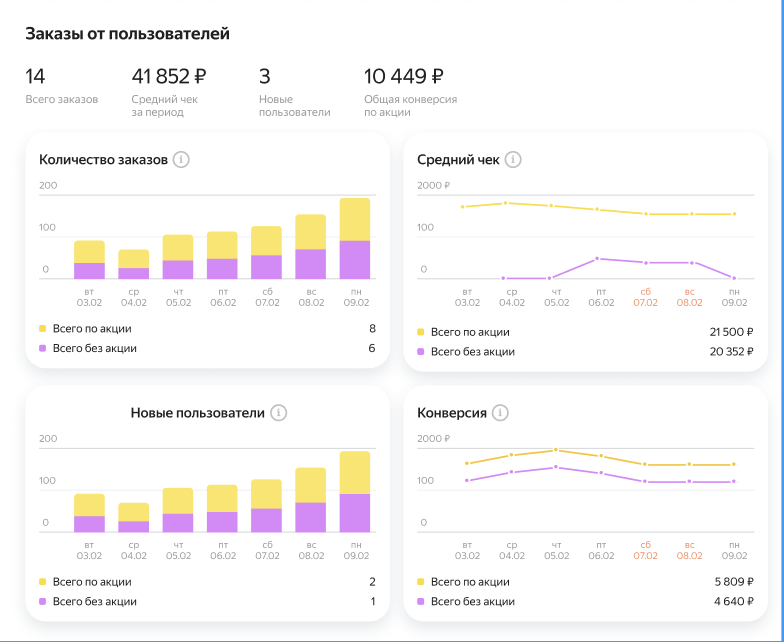Image resolution: width=784 pixels, height=642 pixels.
Task: Click вс 08.02 date label in Конверсия
Action: click(690, 549)
